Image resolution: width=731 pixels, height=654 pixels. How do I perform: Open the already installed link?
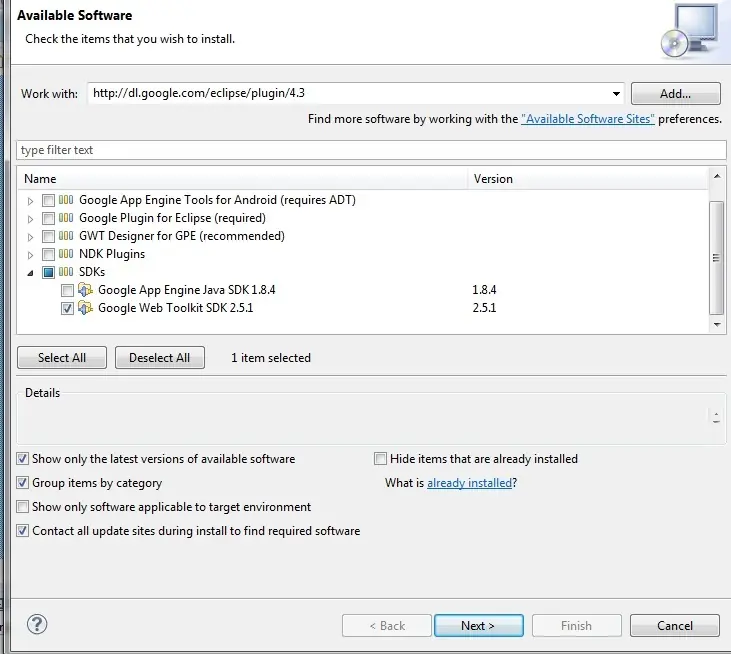click(469, 483)
